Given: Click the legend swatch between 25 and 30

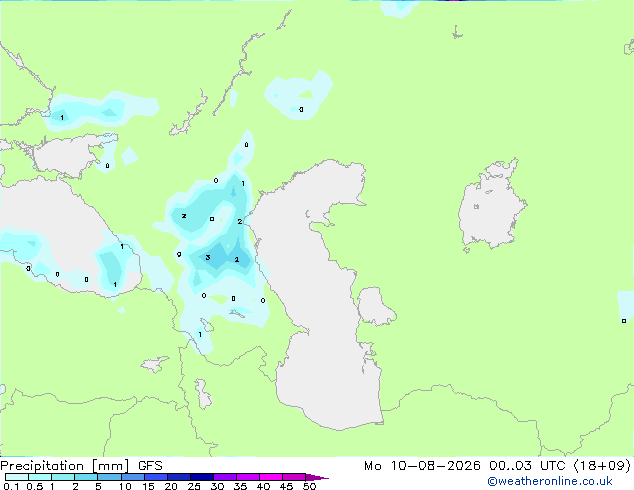Looking at the screenshot, I should 202,477.
